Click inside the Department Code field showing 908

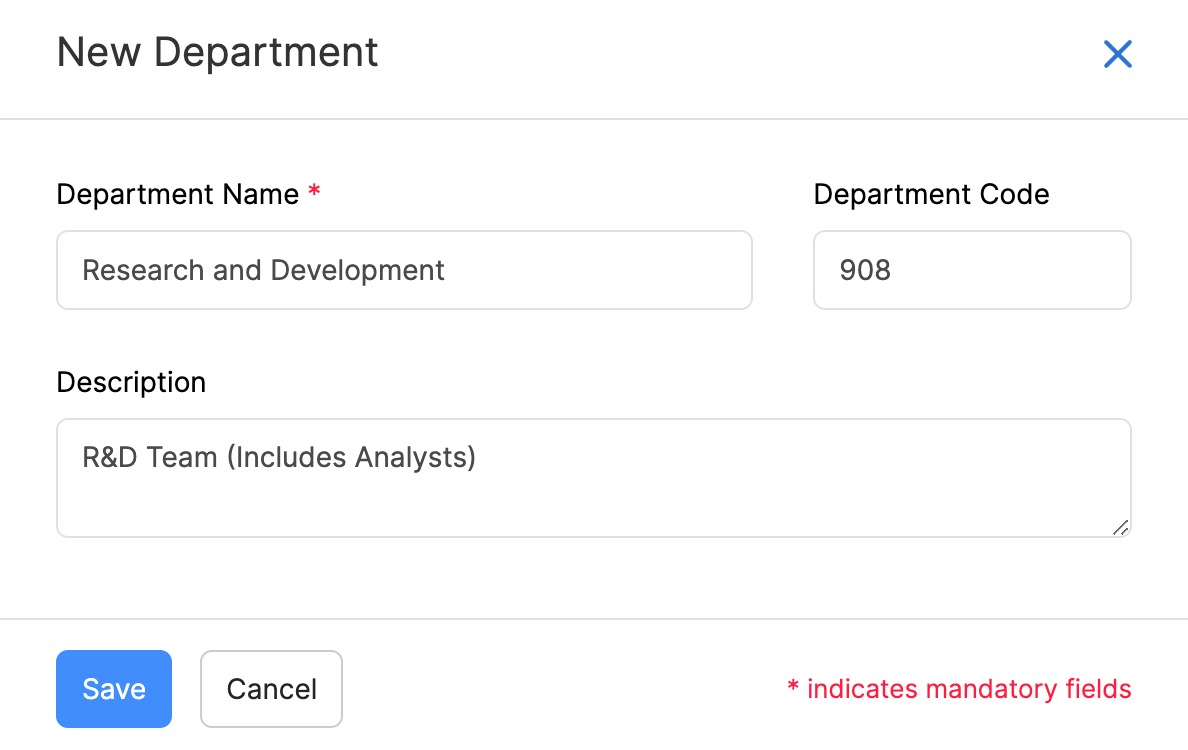(x=972, y=270)
